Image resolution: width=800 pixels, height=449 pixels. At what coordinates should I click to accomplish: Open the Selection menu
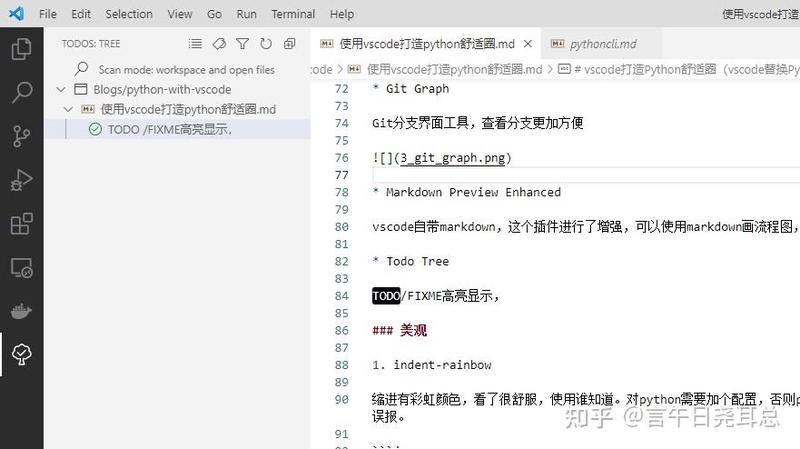(129, 14)
